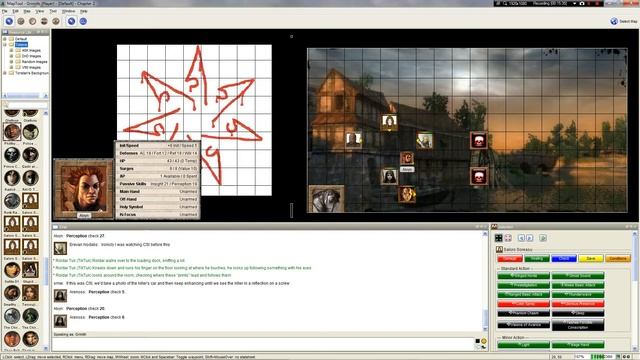The image size is (640, 360).
Task: Click the Thunderwave macro button
Action: pos(578,294)
